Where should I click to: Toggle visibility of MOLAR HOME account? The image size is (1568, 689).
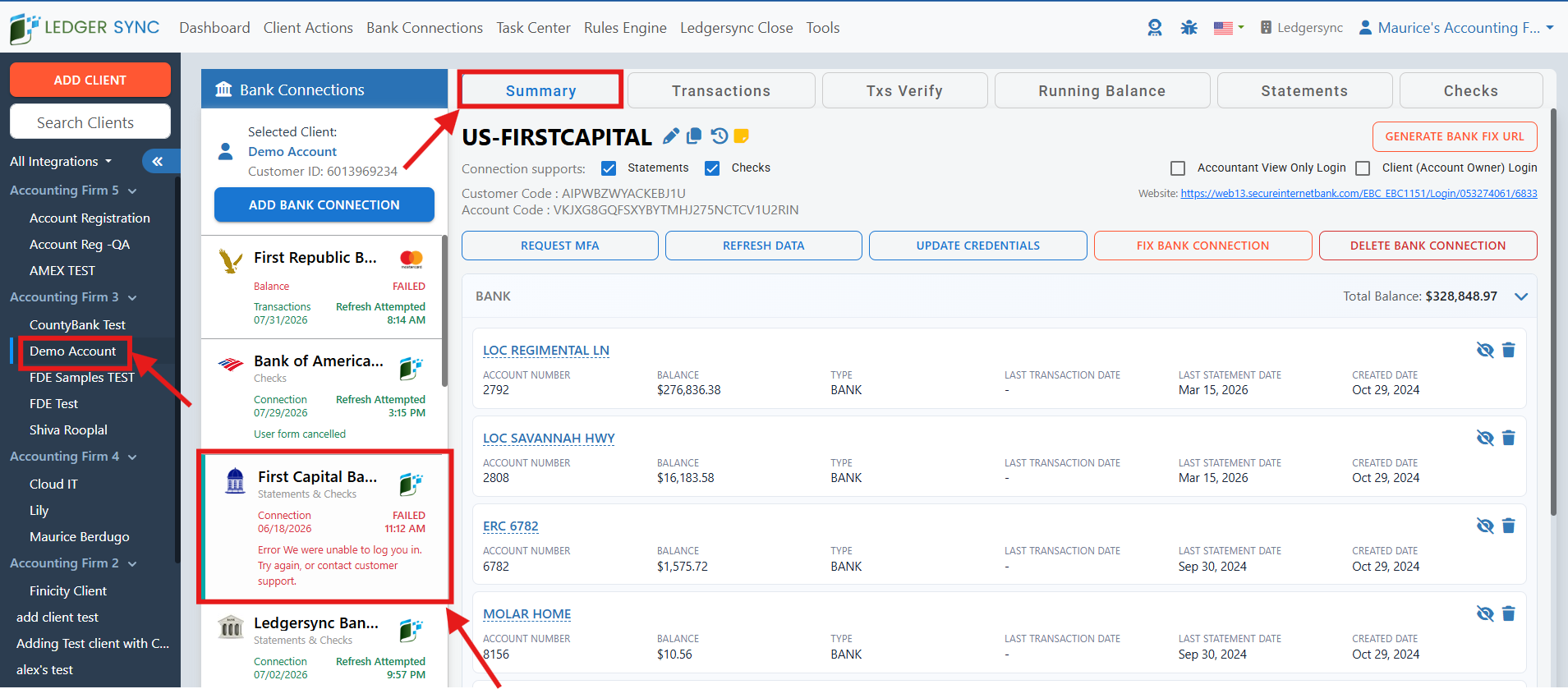click(x=1485, y=613)
